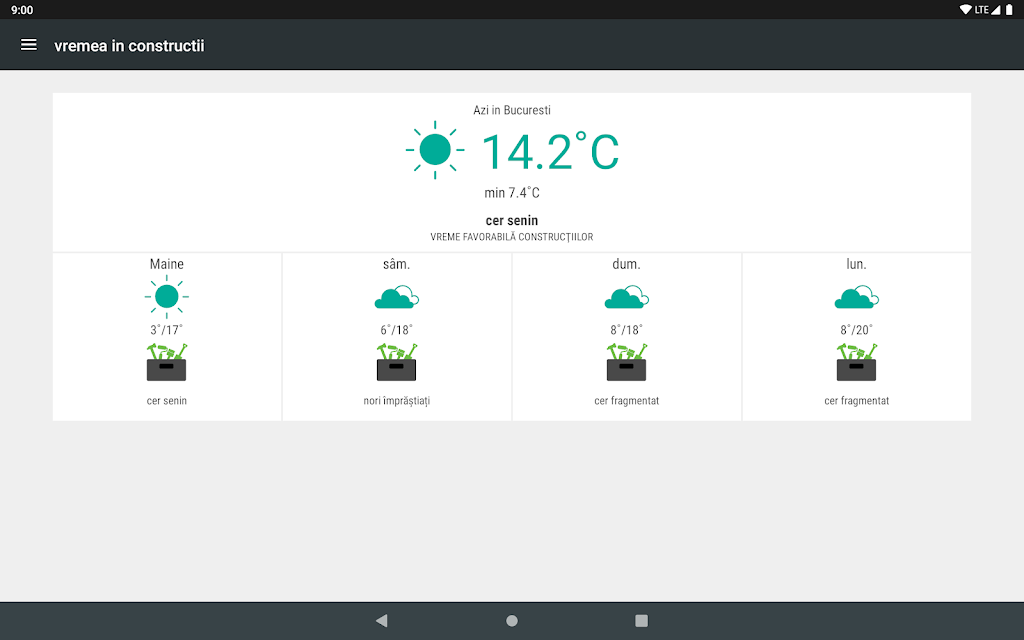This screenshot has height=640, width=1024.
Task: Open the hamburger navigation menu
Action: (x=29, y=45)
